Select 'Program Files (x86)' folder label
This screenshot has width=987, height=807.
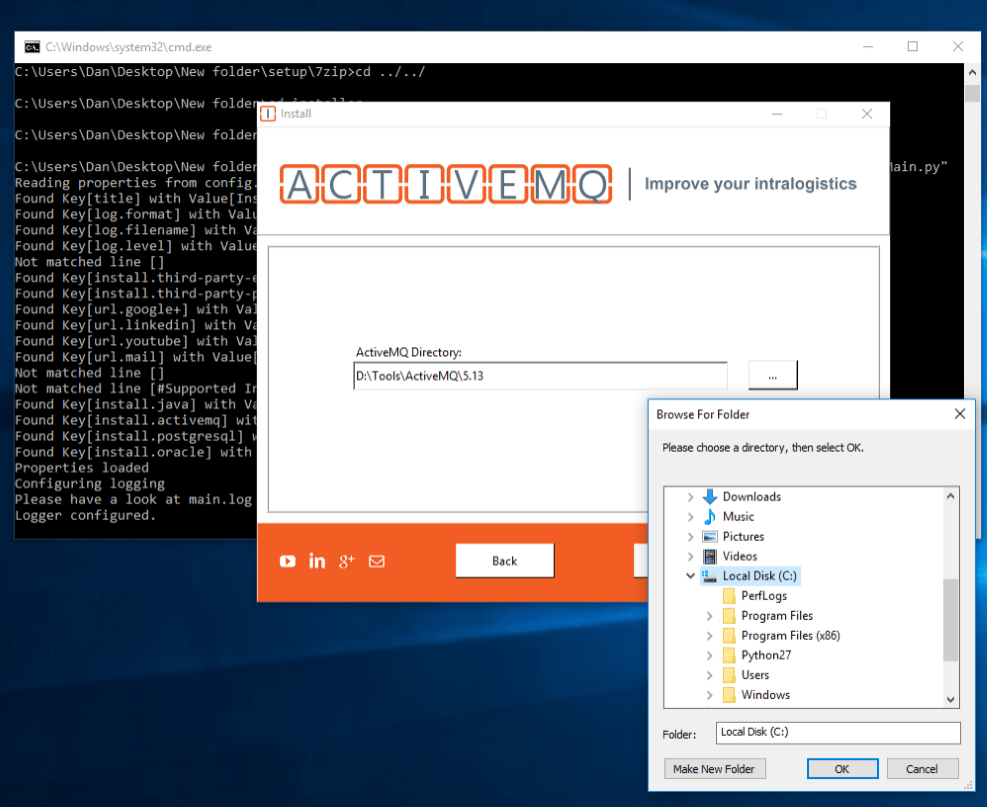pos(791,636)
